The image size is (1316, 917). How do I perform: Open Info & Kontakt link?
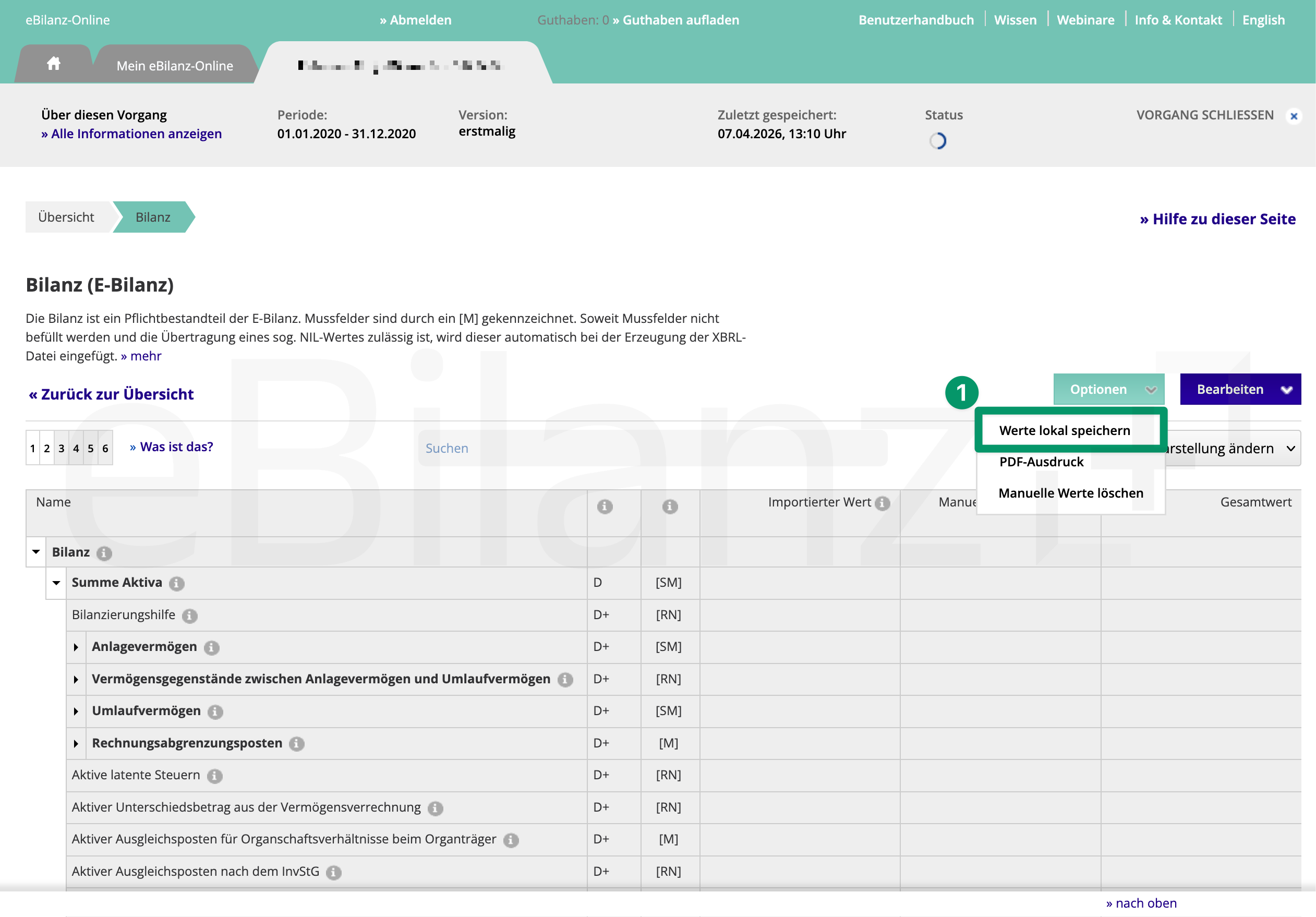1178,20
